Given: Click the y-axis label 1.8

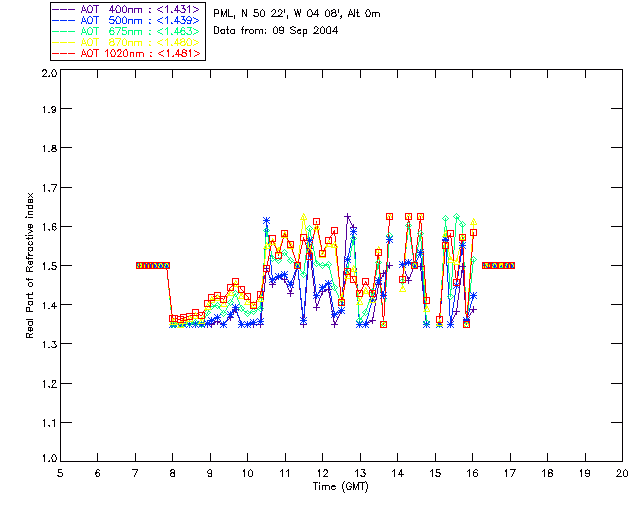Looking at the screenshot, I should coord(49,148).
